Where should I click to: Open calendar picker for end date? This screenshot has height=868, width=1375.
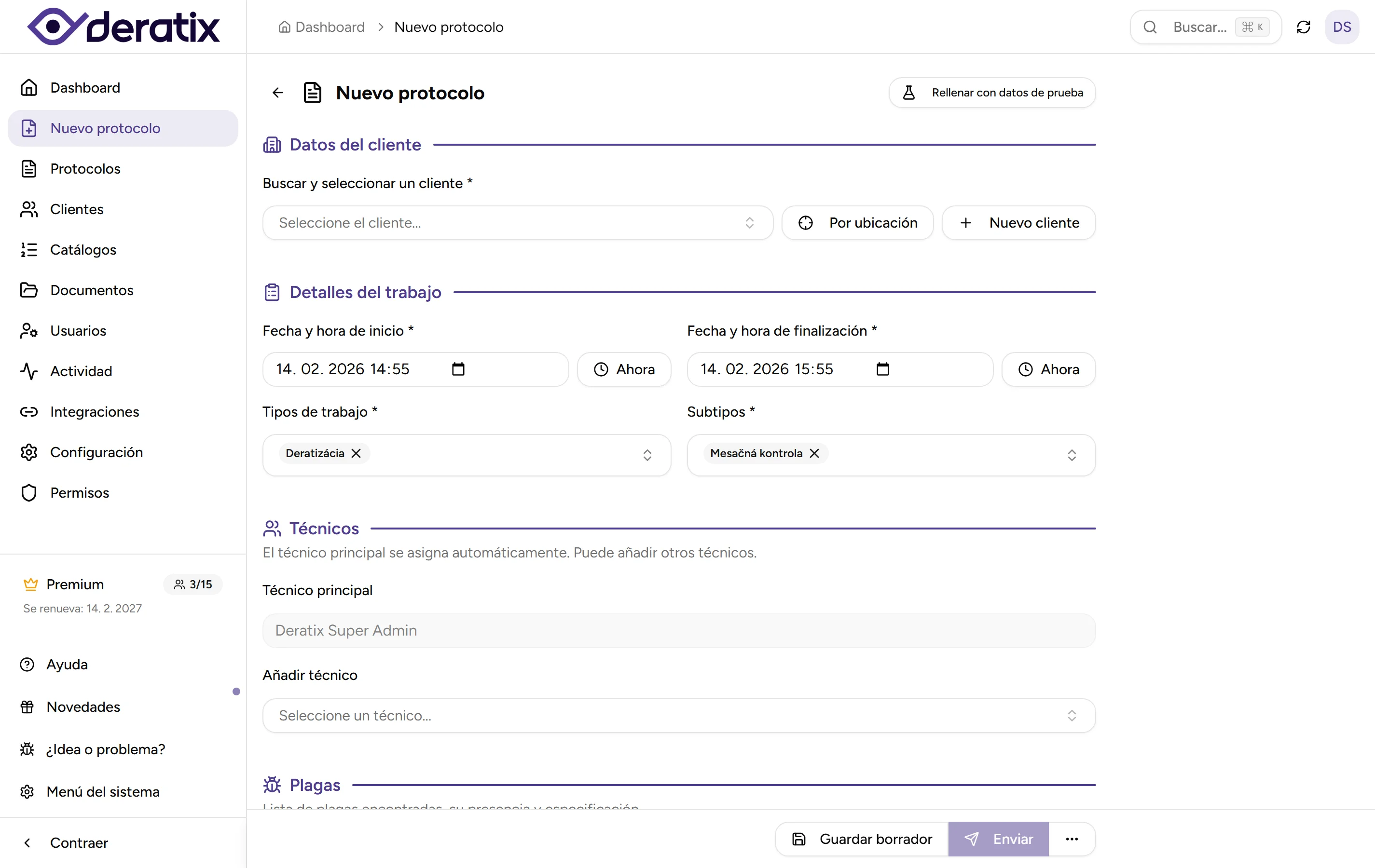coord(882,369)
